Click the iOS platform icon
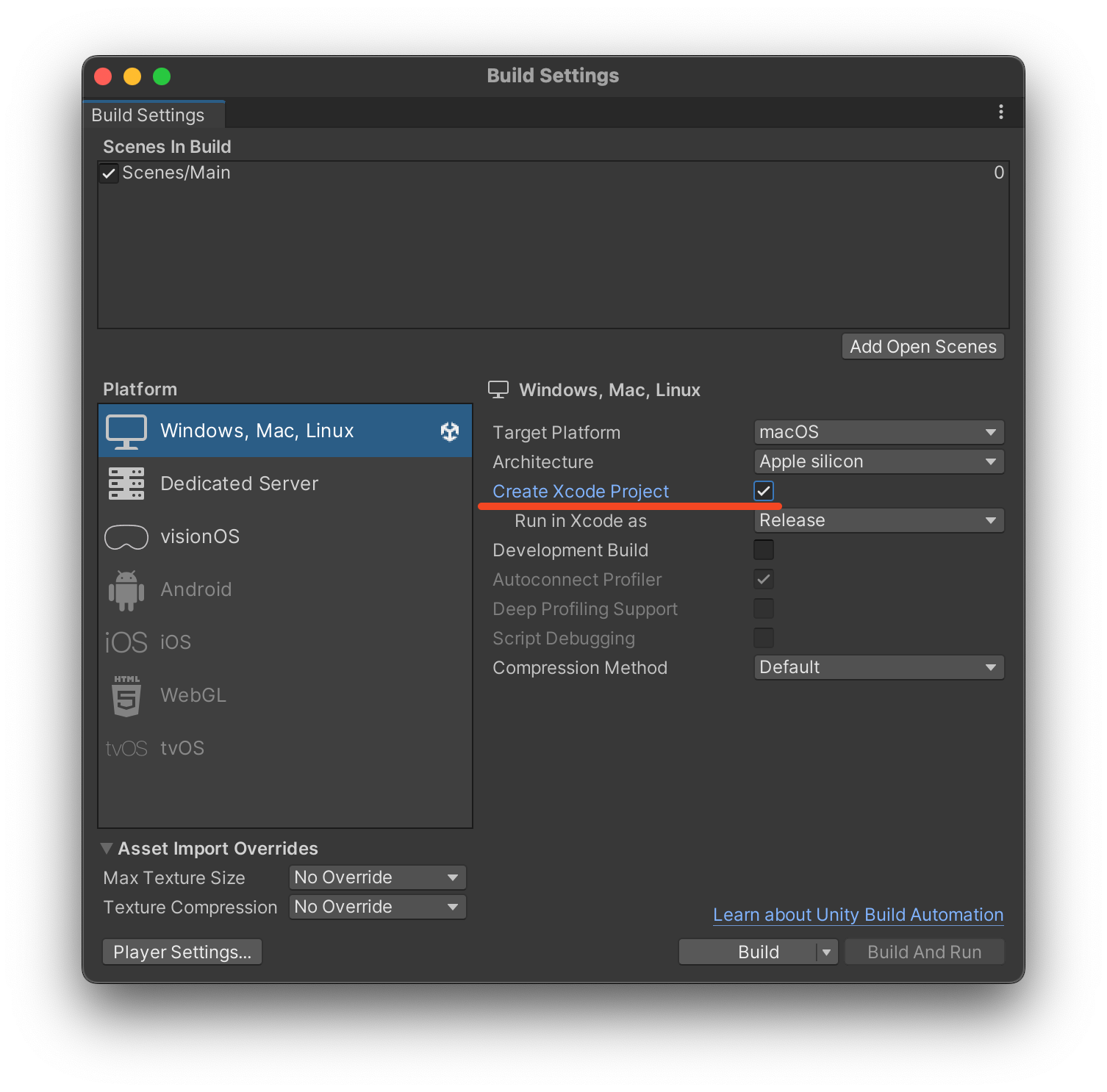1107x1092 pixels. coord(126,643)
